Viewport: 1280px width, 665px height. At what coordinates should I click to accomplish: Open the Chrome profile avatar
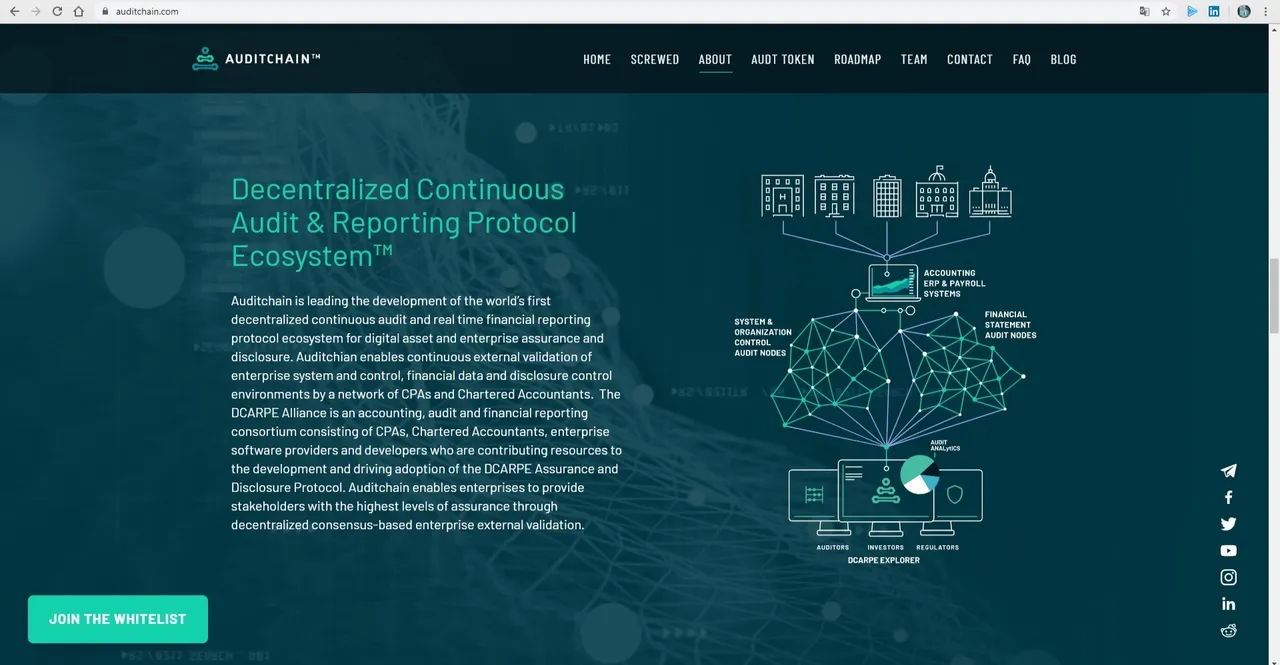click(x=1244, y=11)
